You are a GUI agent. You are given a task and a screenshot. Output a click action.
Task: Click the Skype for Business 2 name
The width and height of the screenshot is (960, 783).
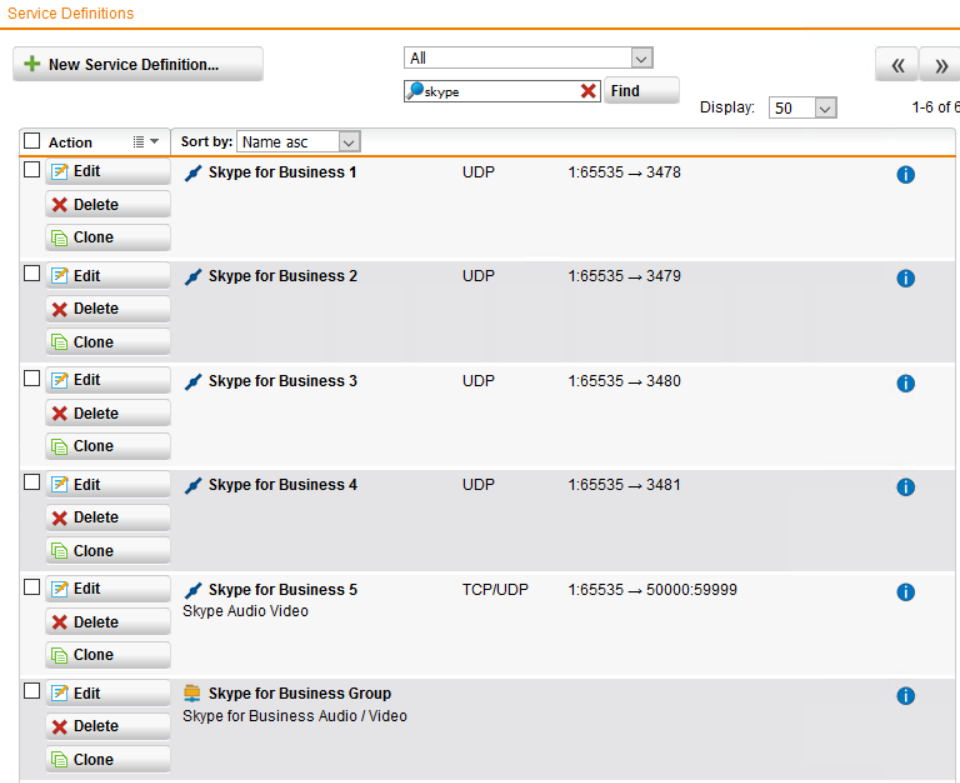[283, 277]
